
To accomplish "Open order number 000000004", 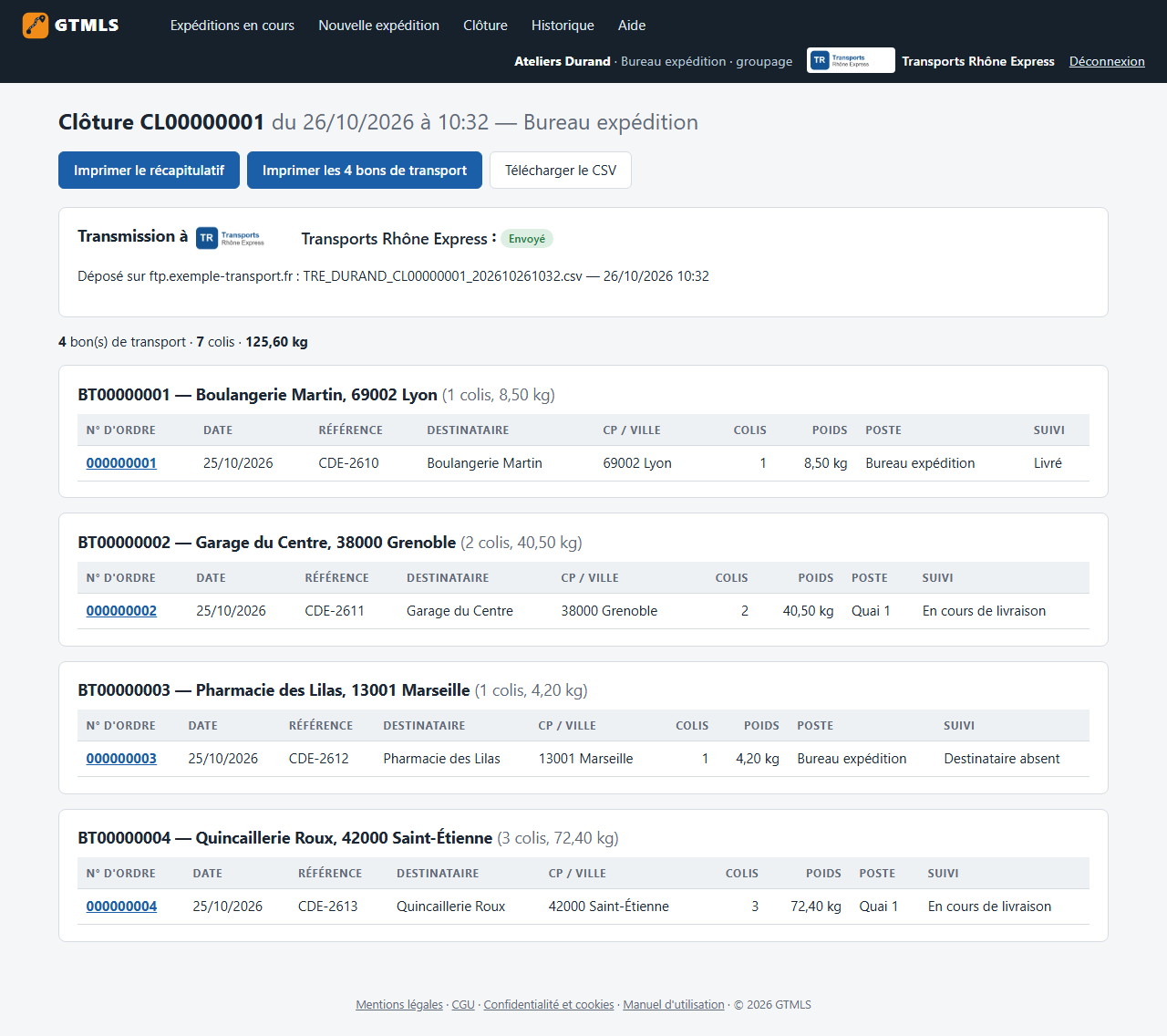I will (121, 906).
